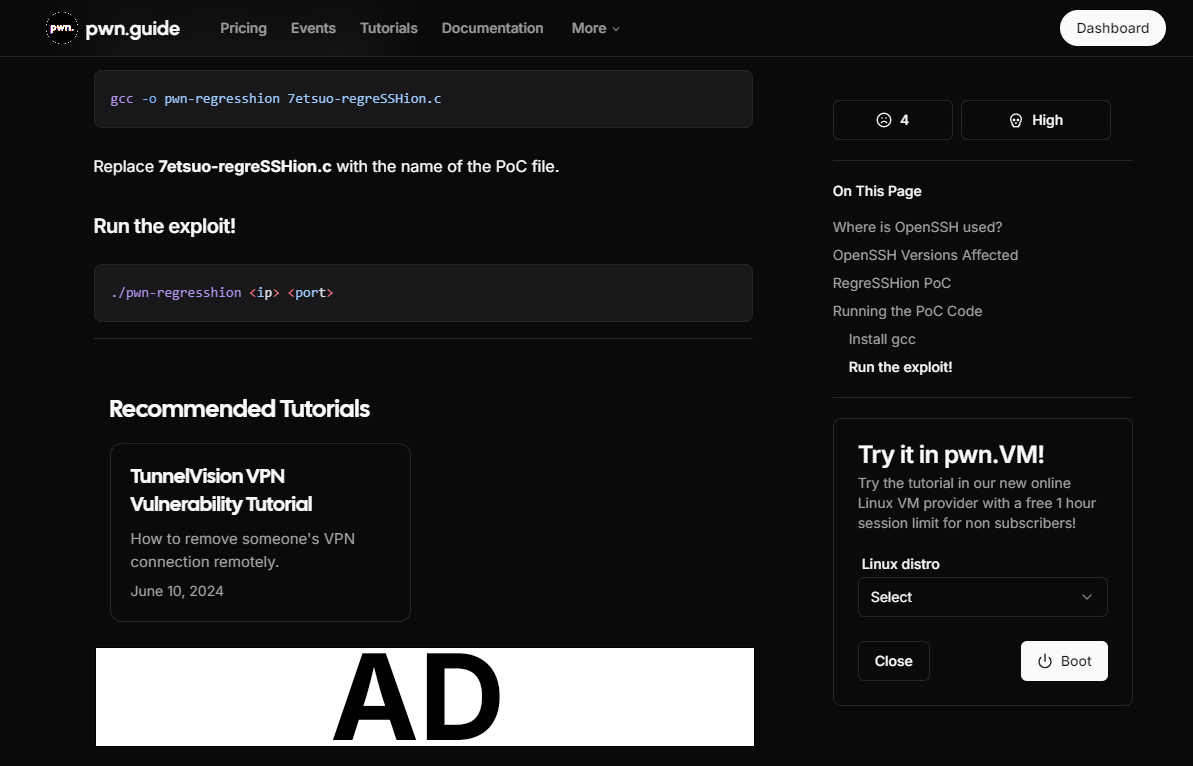
Task: Click the Dashboard button
Action: click(x=1112, y=28)
